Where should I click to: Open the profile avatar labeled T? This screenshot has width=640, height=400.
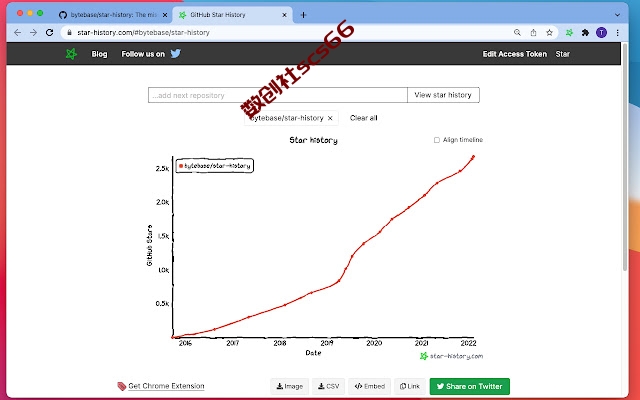pos(601,33)
